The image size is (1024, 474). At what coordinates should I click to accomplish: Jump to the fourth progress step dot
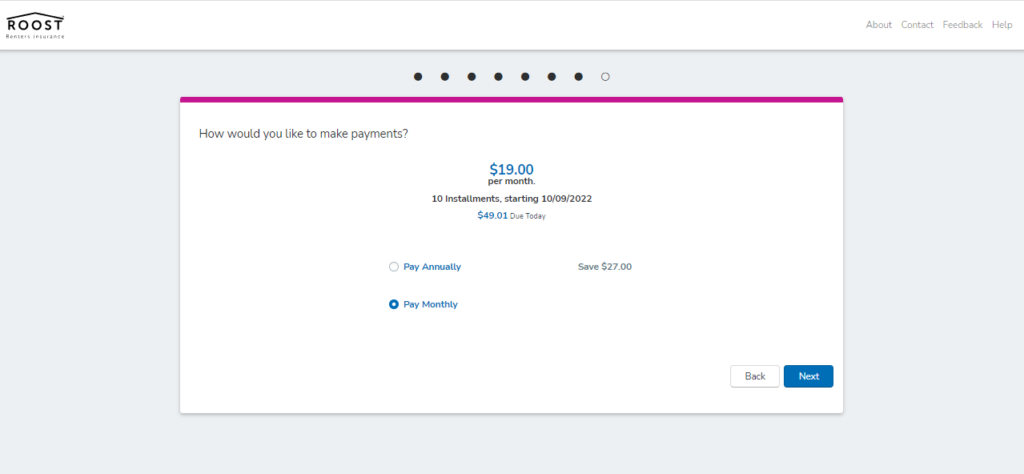498,76
